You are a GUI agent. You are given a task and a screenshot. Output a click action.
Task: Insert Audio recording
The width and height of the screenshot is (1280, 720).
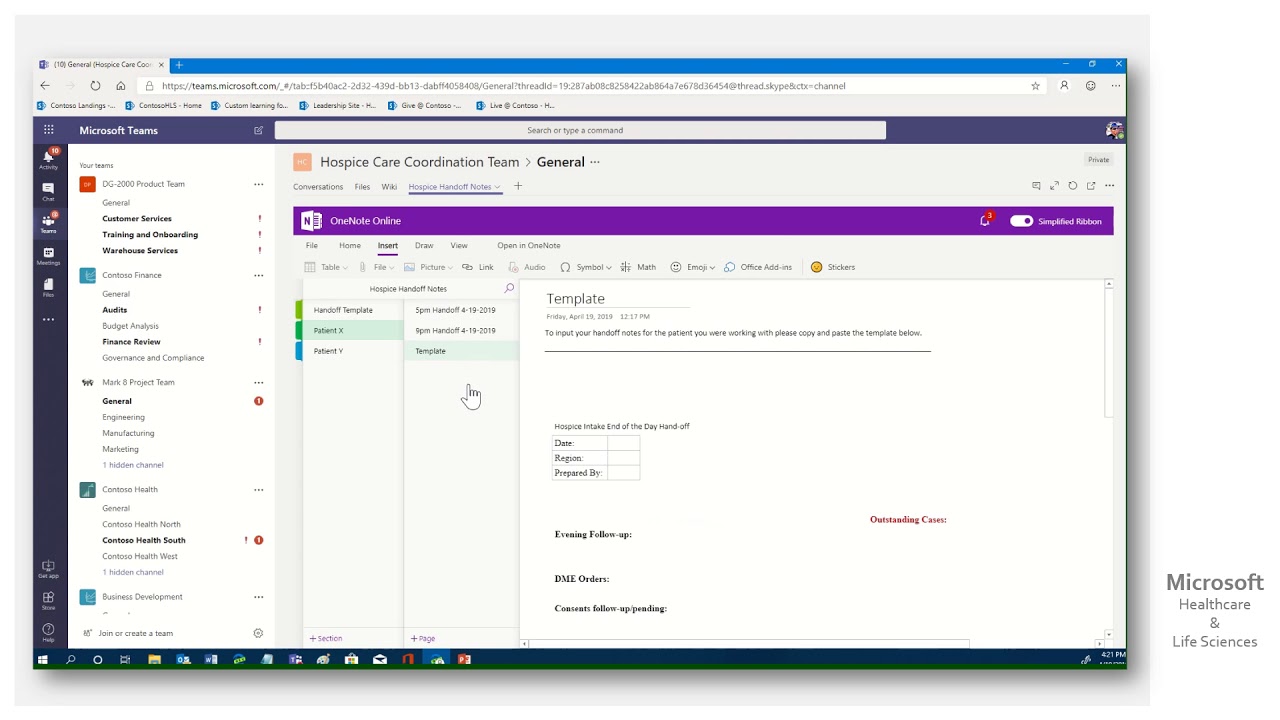(527, 267)
